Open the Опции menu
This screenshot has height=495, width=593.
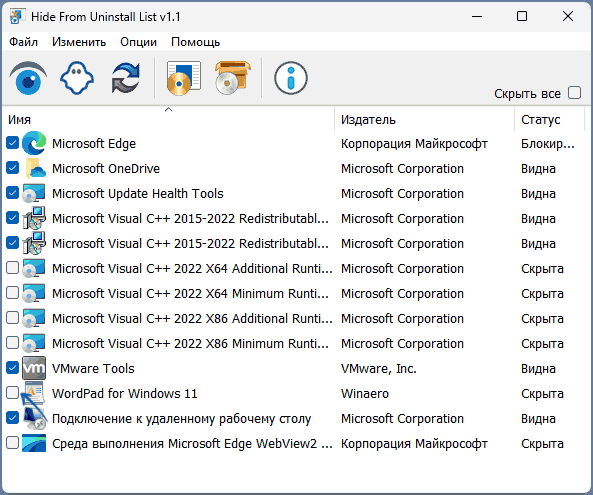[138, 42]
